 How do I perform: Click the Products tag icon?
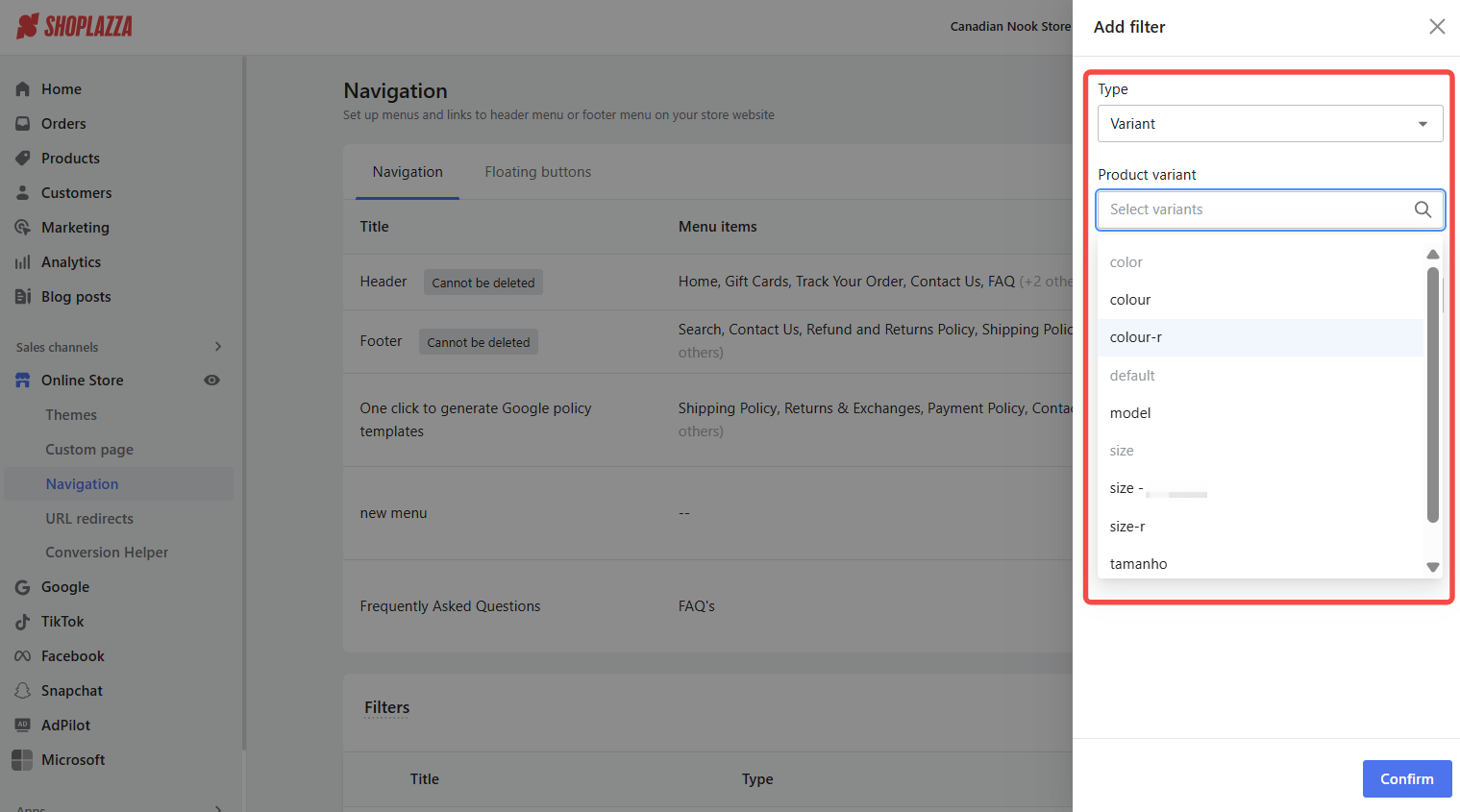click(23, 158)
